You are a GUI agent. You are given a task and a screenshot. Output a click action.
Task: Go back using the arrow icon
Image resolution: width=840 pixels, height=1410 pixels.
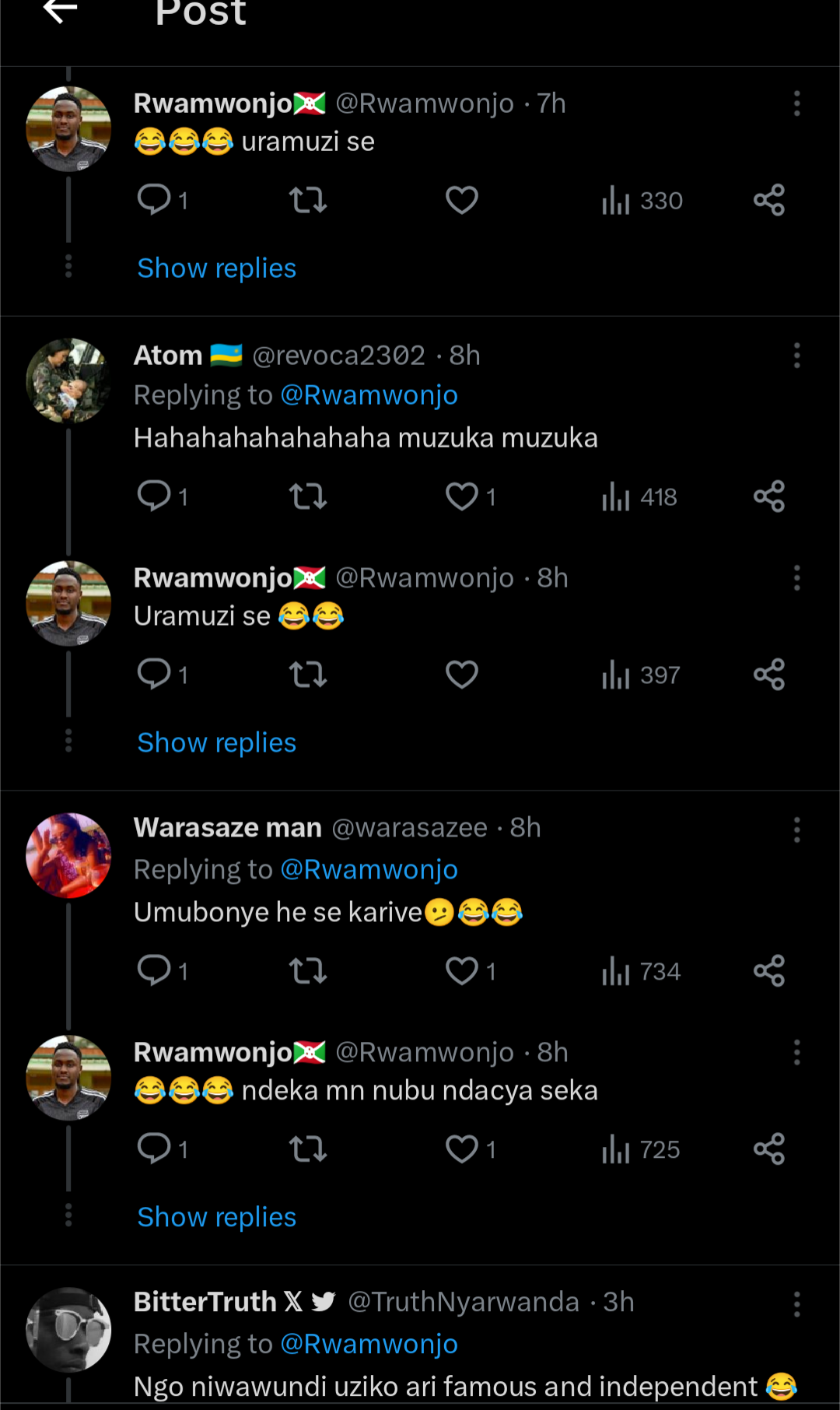[60, 11]
